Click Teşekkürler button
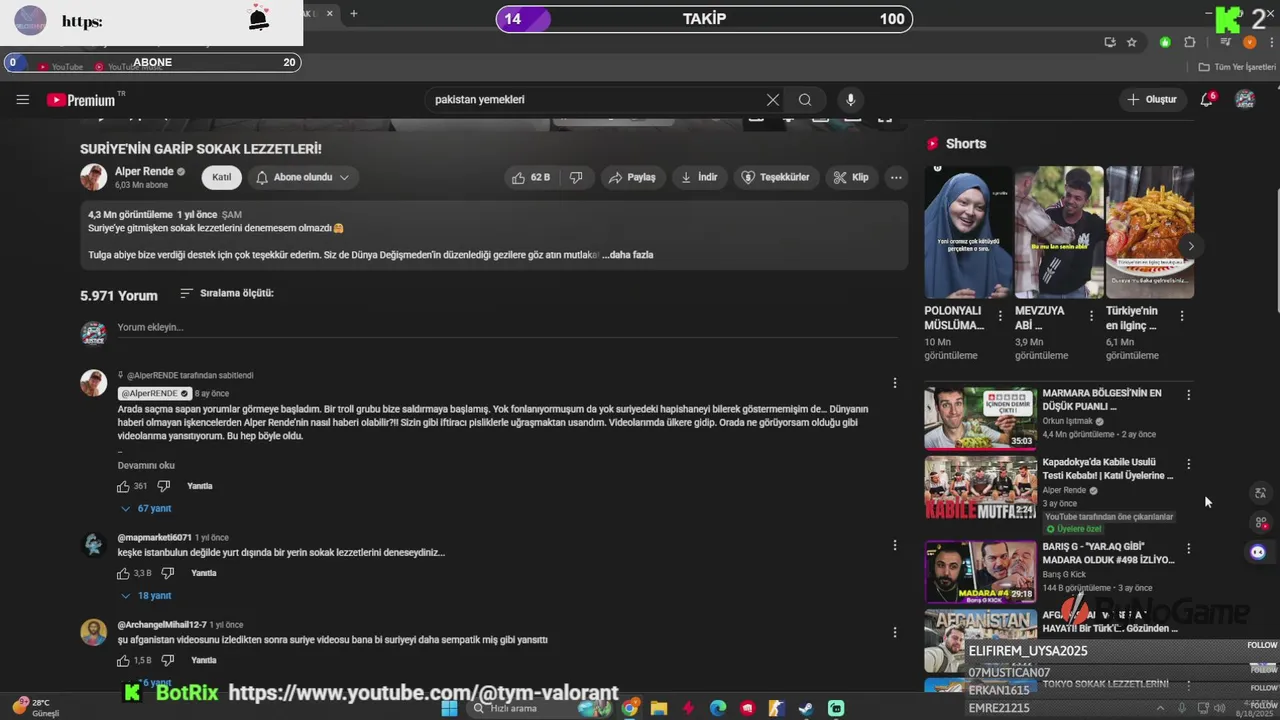The width and height of the screenshot is (1280, 720). click(x=776, y=177)
